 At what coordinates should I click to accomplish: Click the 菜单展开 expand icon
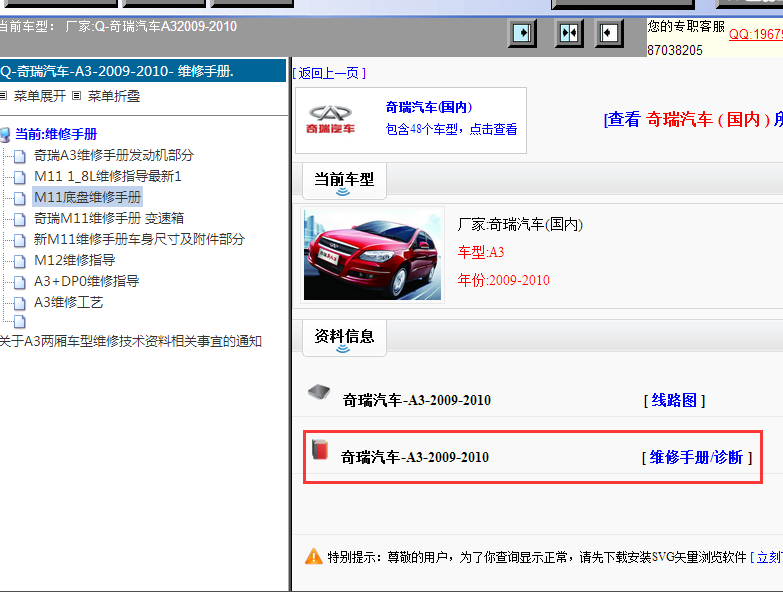point(3,95)
